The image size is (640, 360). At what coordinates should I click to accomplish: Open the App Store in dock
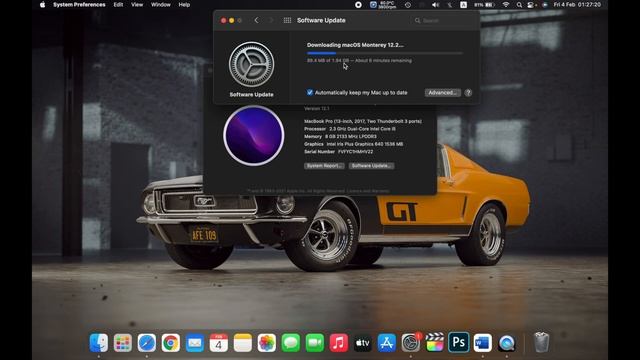[387, 342]
